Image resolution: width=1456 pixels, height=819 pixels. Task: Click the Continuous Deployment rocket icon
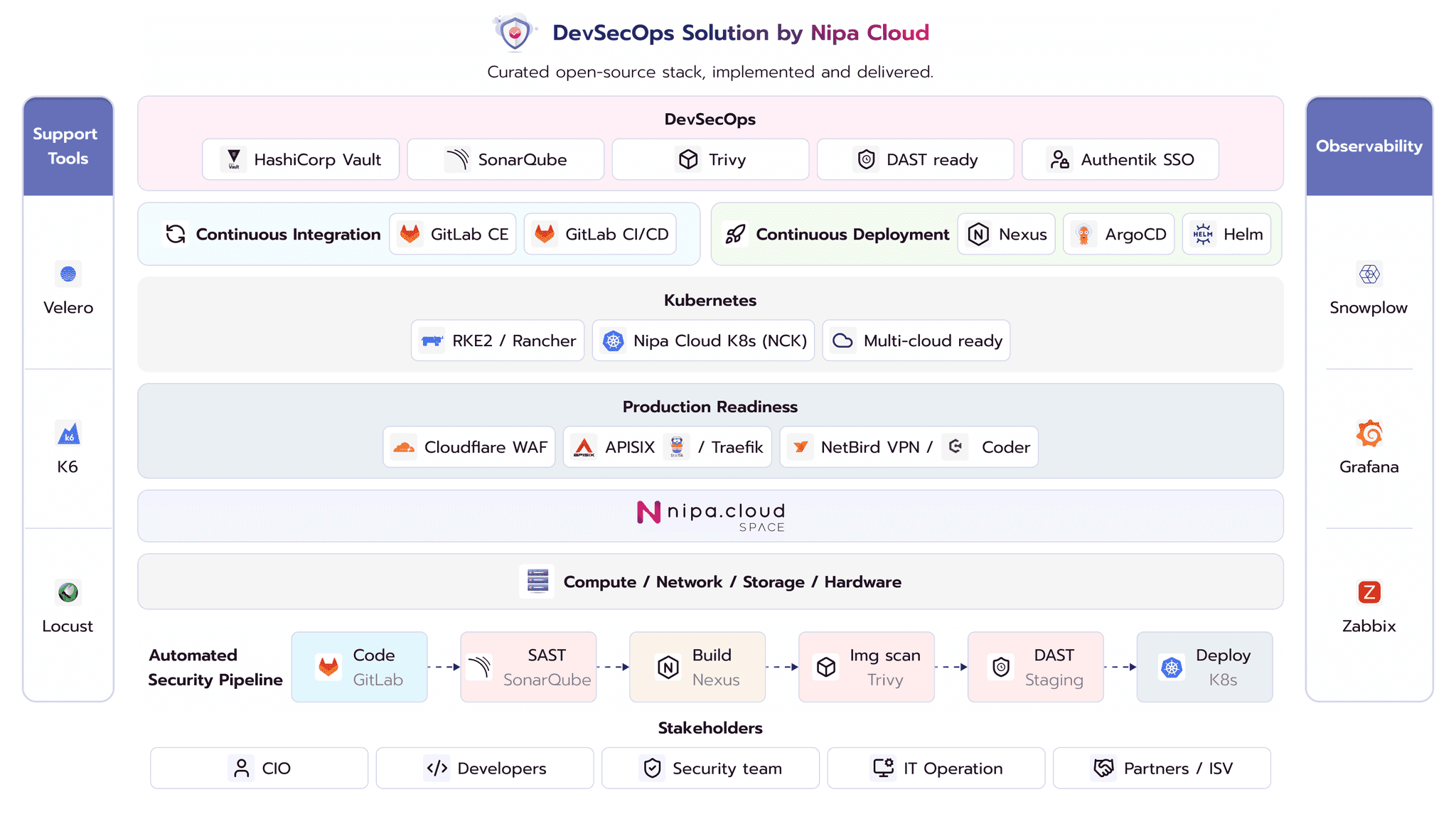coord(736,234)
